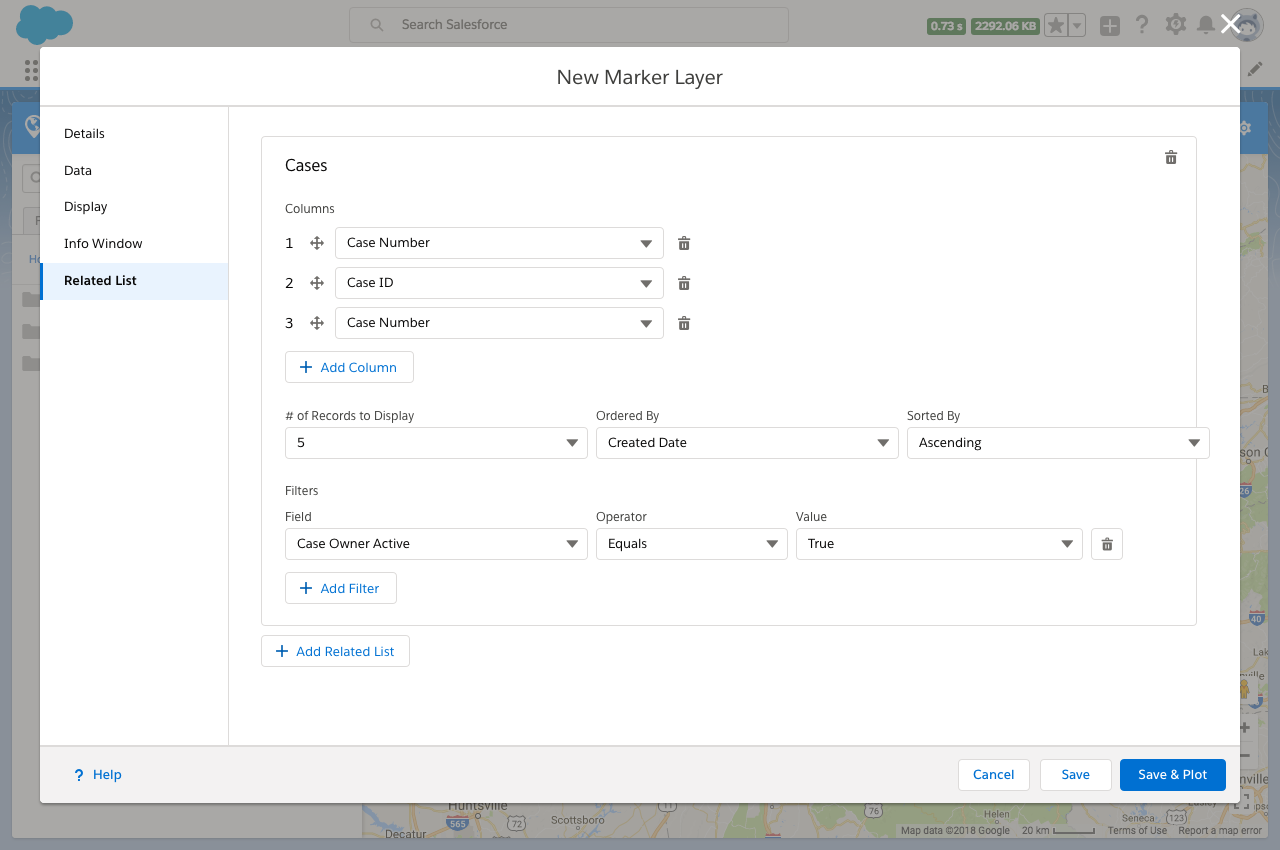Open the Operator Equals dropdown

691,544
